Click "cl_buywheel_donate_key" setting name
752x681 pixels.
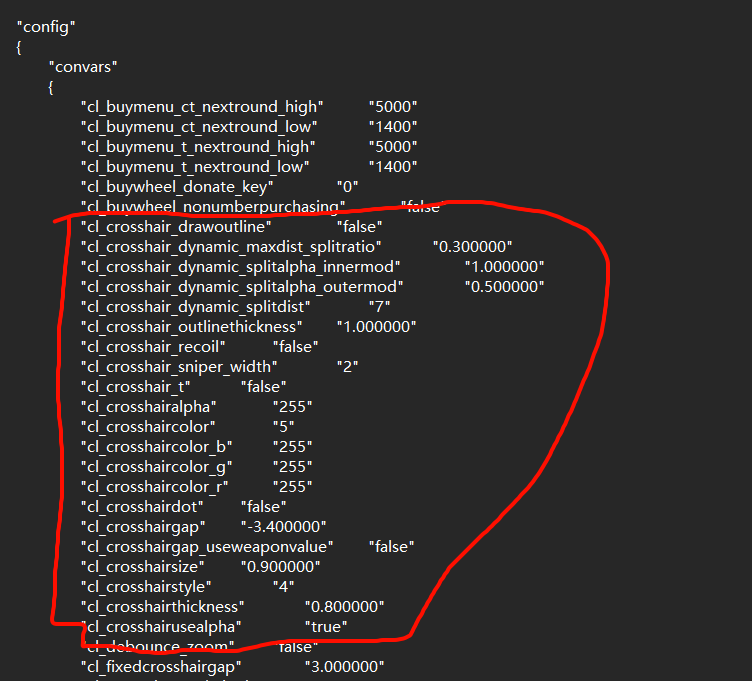pos(177,187)
